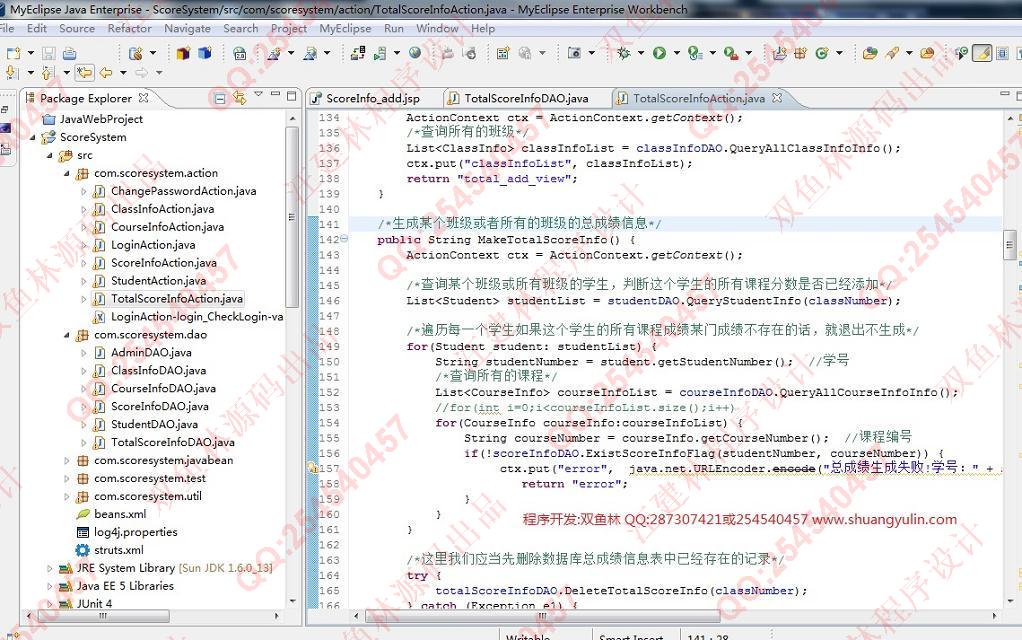Toggle Mark Occurrences highlighter button
This screenshot has width=1022, height=640.
(982, 53)
